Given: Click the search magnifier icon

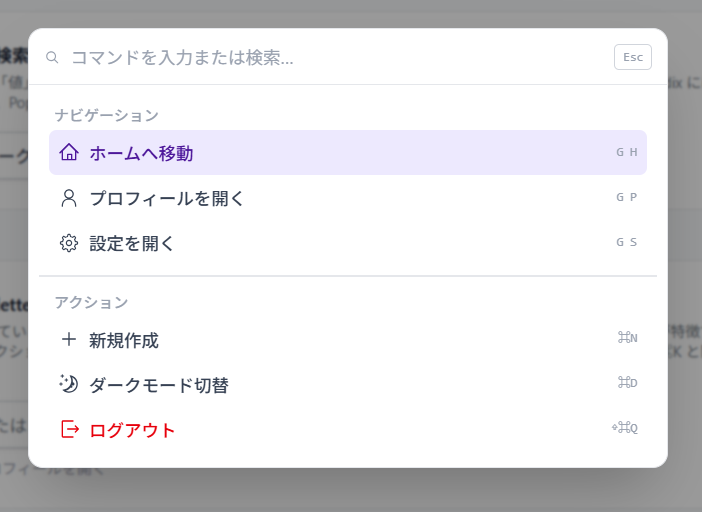Looking at the screenshot, I should (x=52, y=57).
